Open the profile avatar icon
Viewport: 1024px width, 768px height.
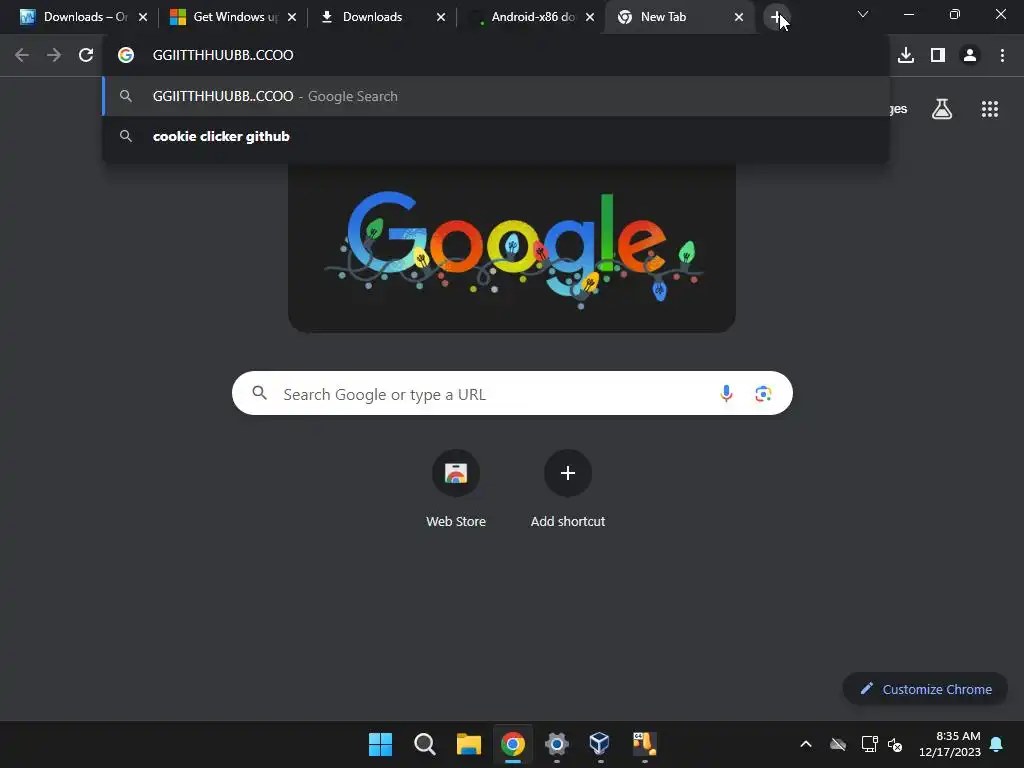point(970,55)
